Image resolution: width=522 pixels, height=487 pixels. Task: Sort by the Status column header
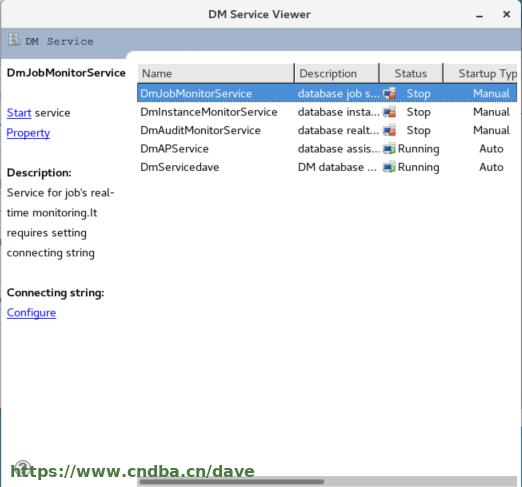(x=411, y=73)
